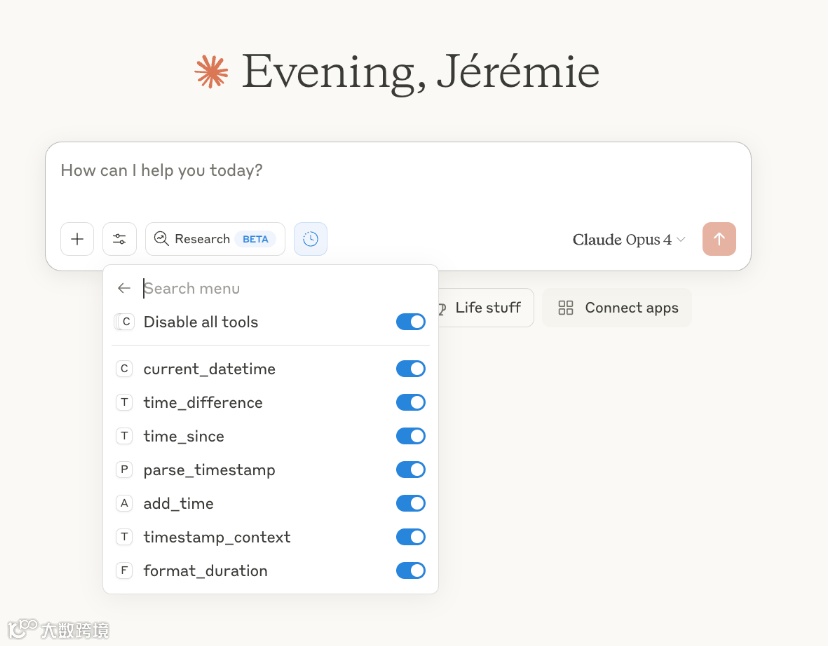Open the Claude Opus 4 model selector
This screenshot has width=833, height=646.
click(x=628, y=240)
